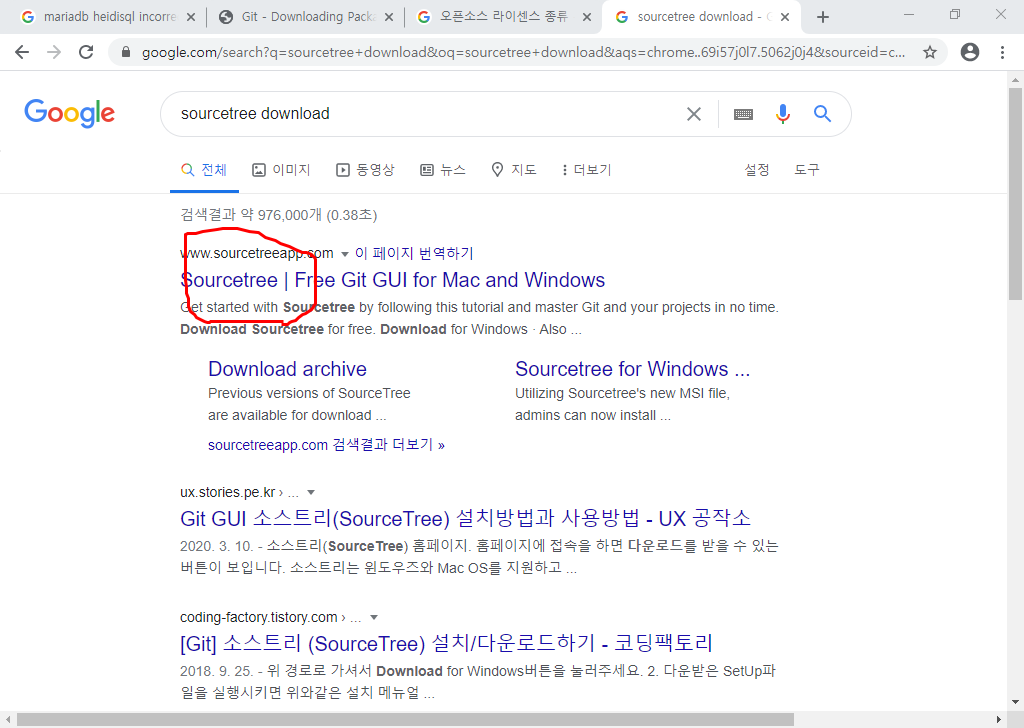1024x728 pixels.
Task: Select the 전체 search category
Action: 204,170
